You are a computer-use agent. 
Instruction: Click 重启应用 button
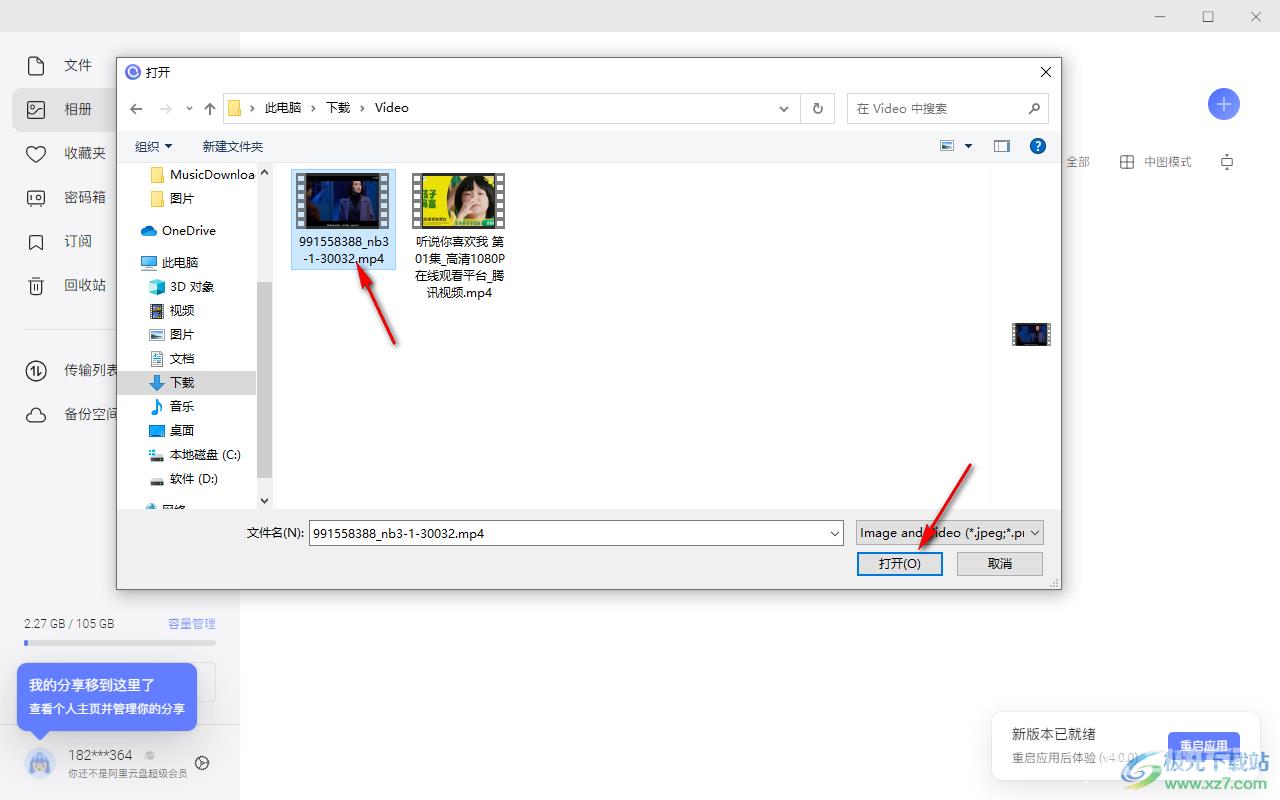tap(1203, 746)
